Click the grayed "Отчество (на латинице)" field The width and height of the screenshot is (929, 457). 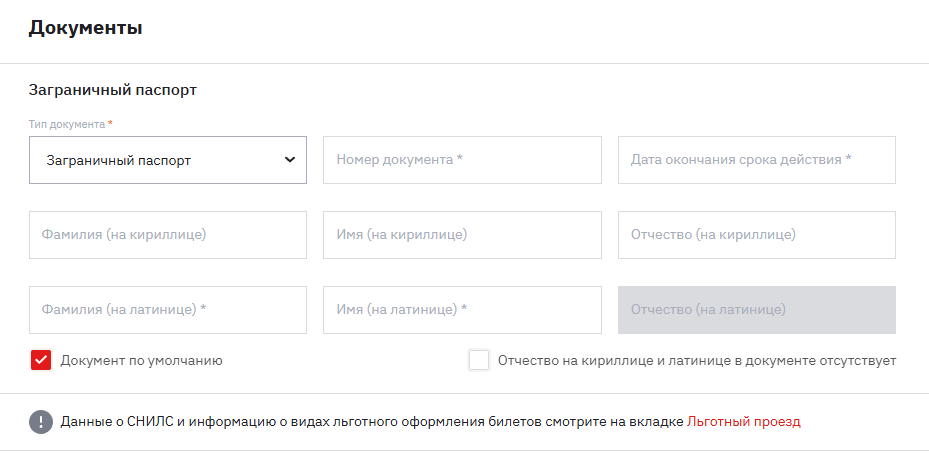[x=756, y=310]
